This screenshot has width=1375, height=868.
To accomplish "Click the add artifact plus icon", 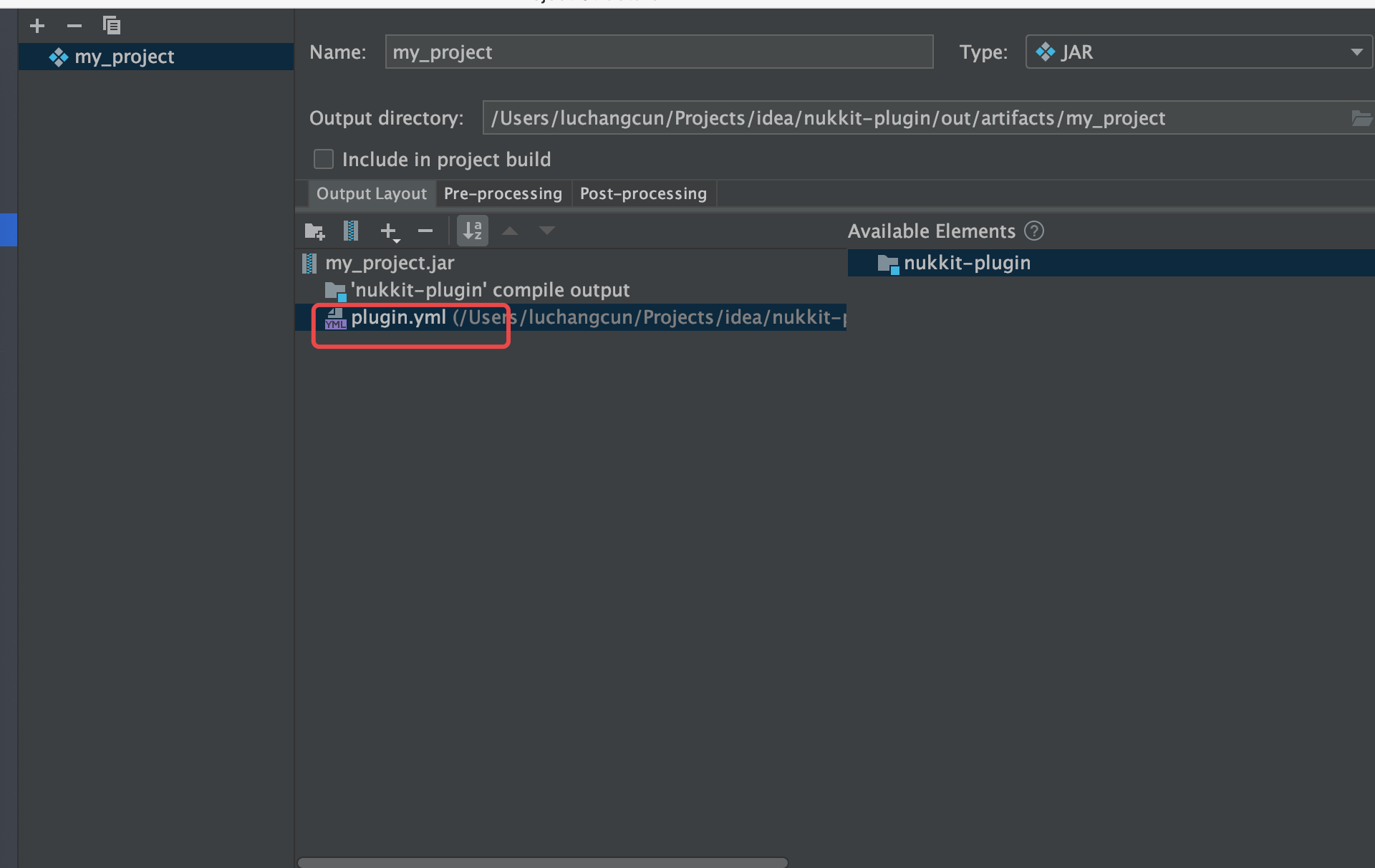I will tap(37, 26).
